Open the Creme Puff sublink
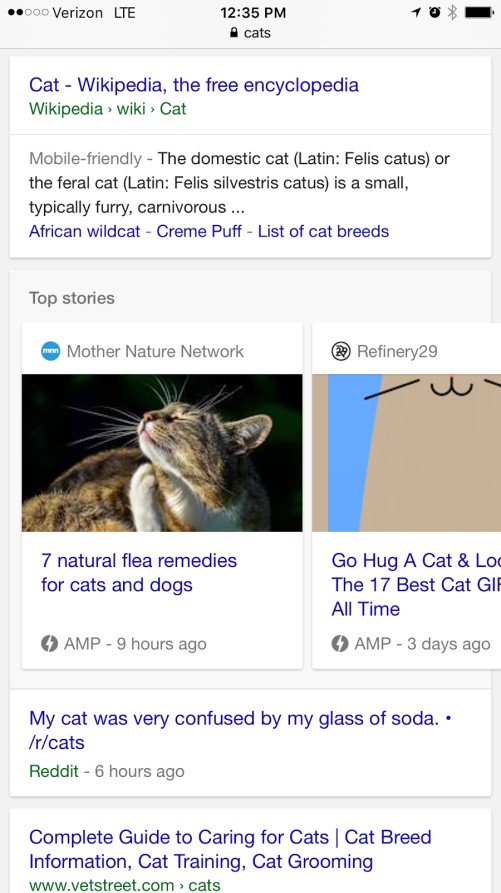This screenshot has width=501, height=893. [199, 231]
